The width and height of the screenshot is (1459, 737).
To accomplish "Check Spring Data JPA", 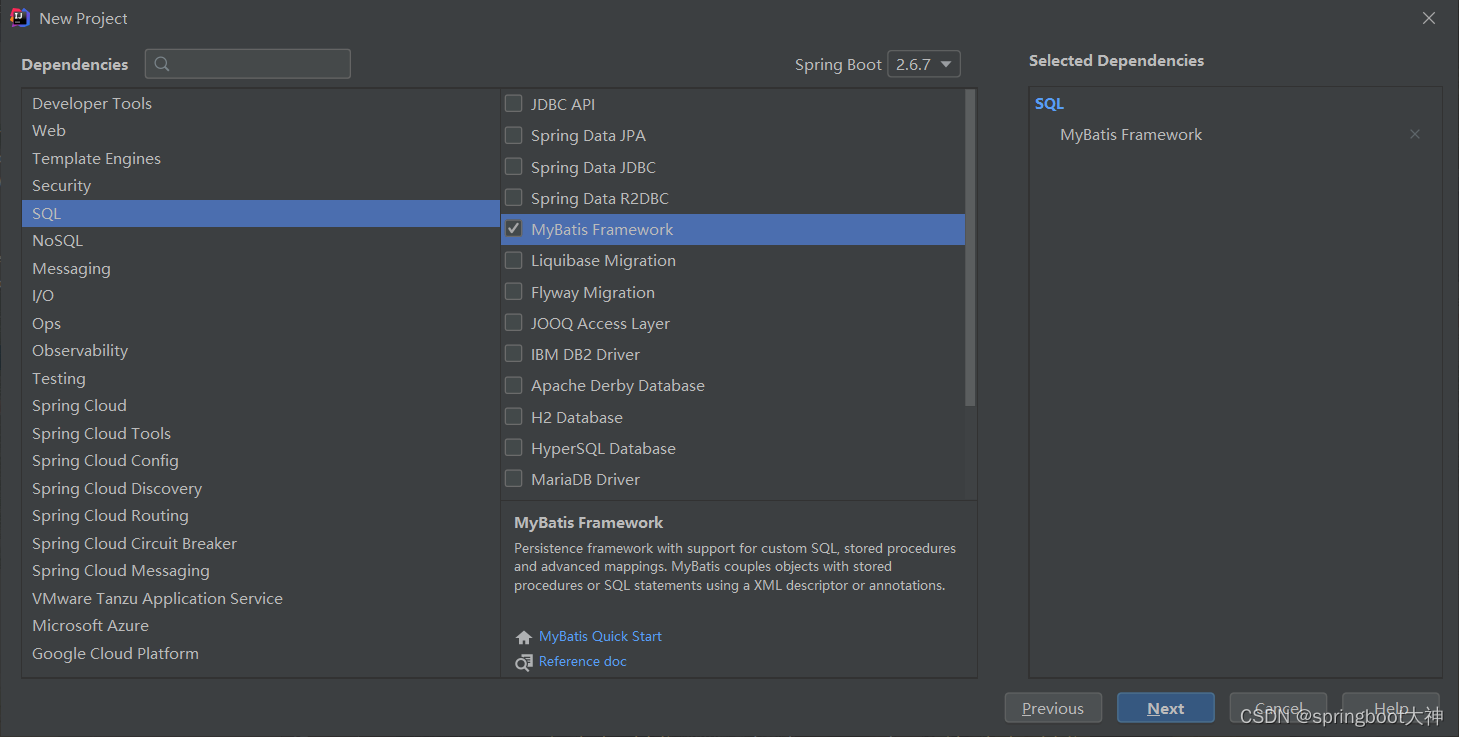I will pyautogui.click(x=513, y=135).
